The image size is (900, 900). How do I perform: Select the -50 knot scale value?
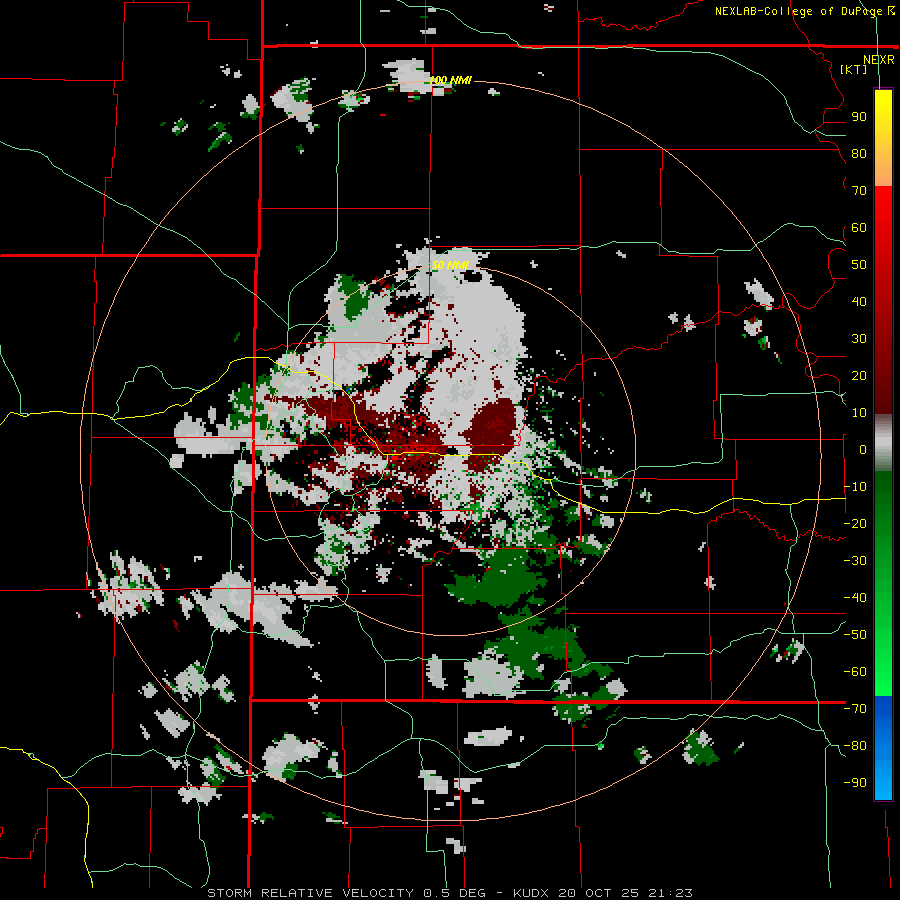855,635
